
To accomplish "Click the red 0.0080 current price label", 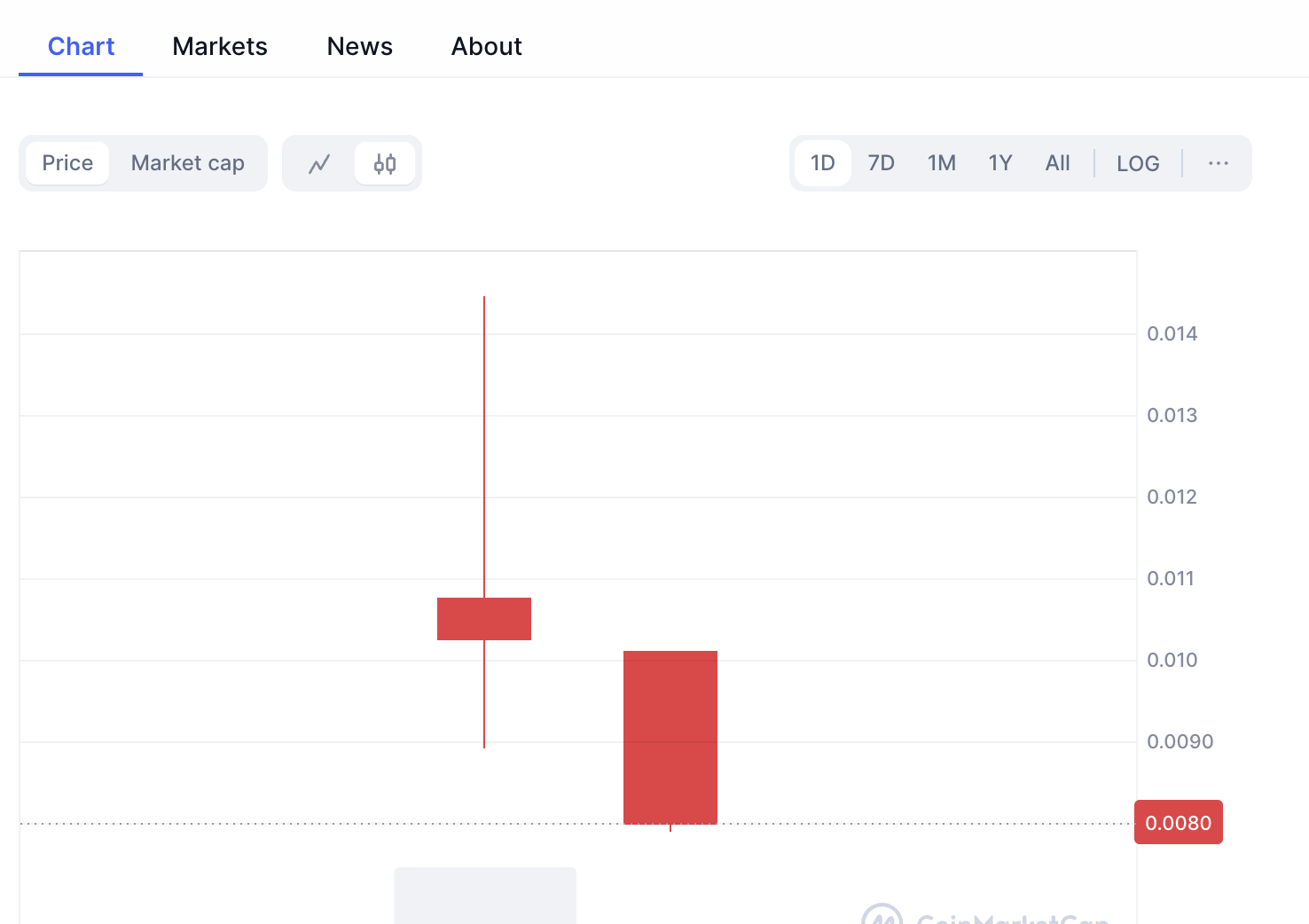I will click(1178, 823).
